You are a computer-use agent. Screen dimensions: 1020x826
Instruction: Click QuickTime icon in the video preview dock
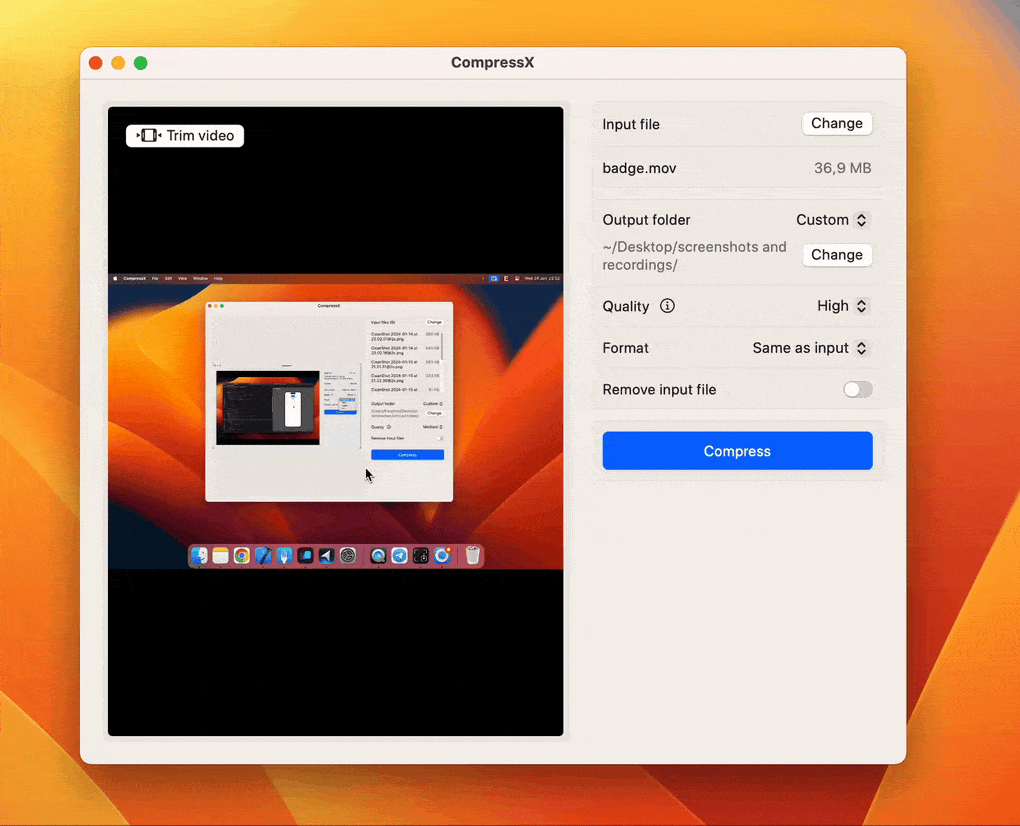[378, 556]
